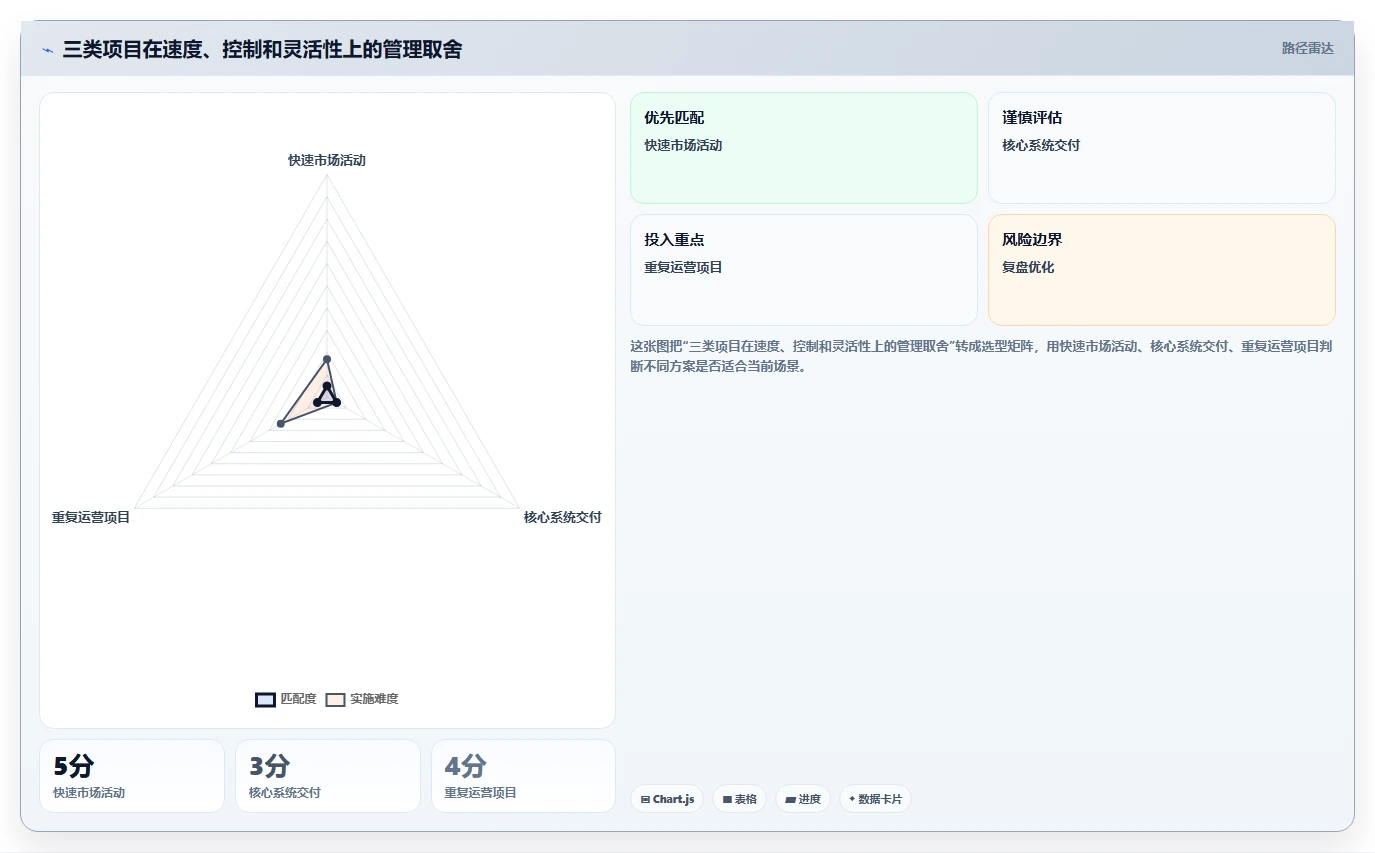Click the 4分 重复运营项目 score card

point(523,776)
